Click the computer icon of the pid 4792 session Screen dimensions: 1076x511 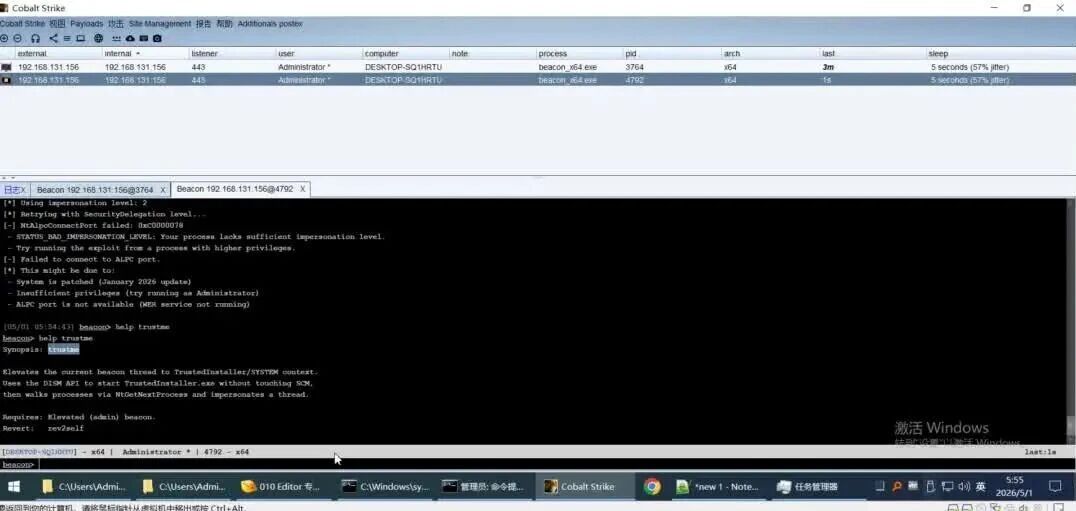[x=6, y=80]
